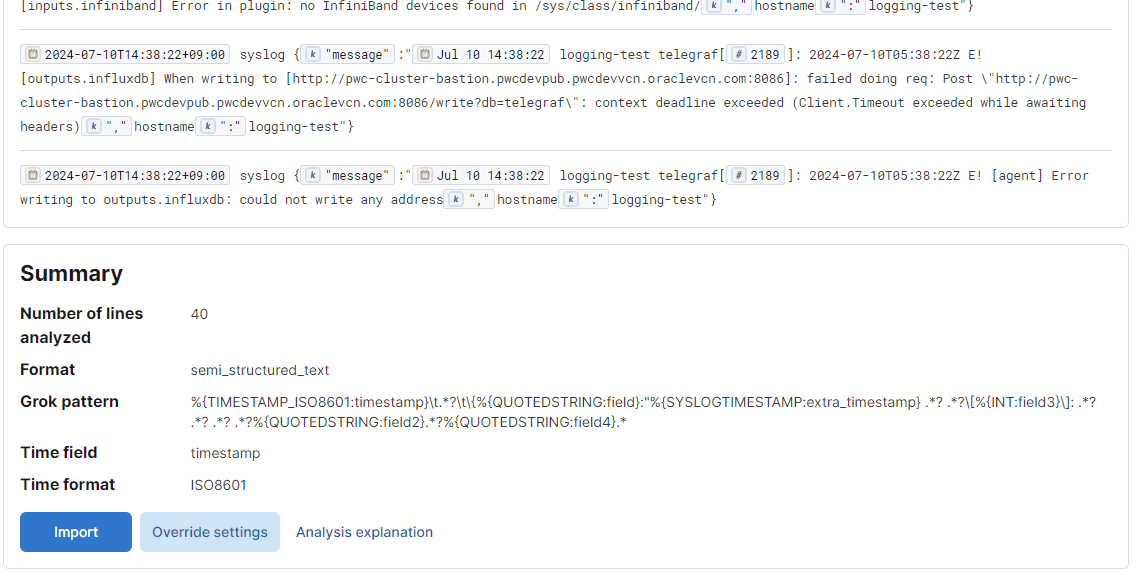Viewport: 1137px width, 573px height.
Task: Click calendar icon in agent Error entry's ISO timestamp
Action: (x=33, y=175)
